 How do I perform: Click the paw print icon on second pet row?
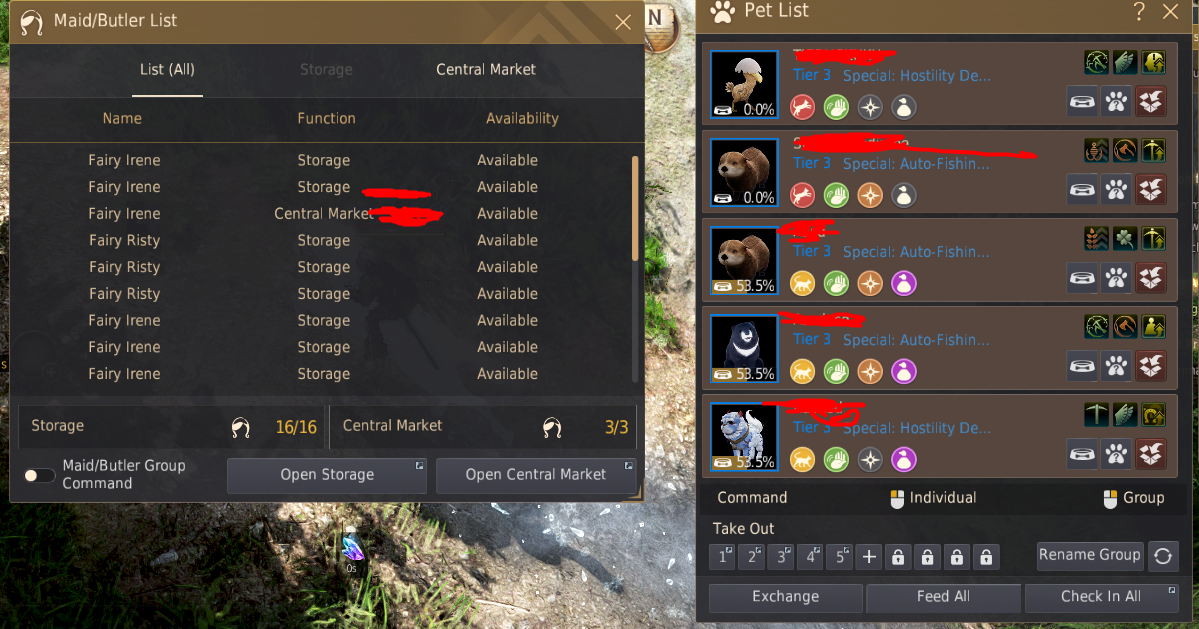pyautogui.click(x=1116, y=190)
